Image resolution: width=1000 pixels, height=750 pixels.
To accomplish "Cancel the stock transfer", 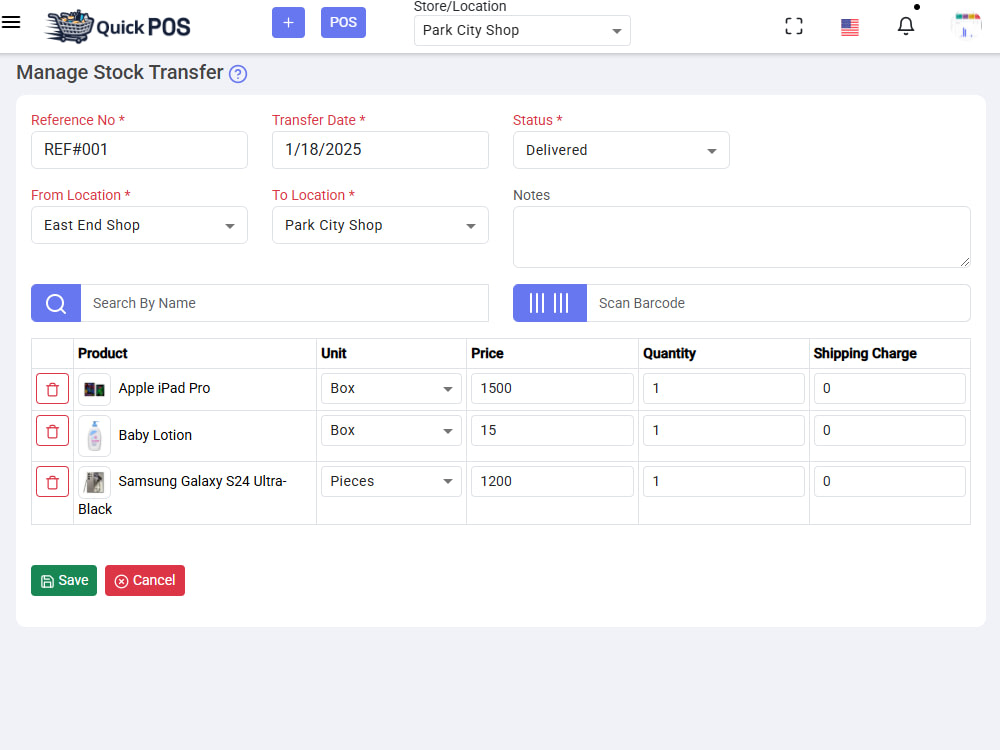I will tap(145, 580).
